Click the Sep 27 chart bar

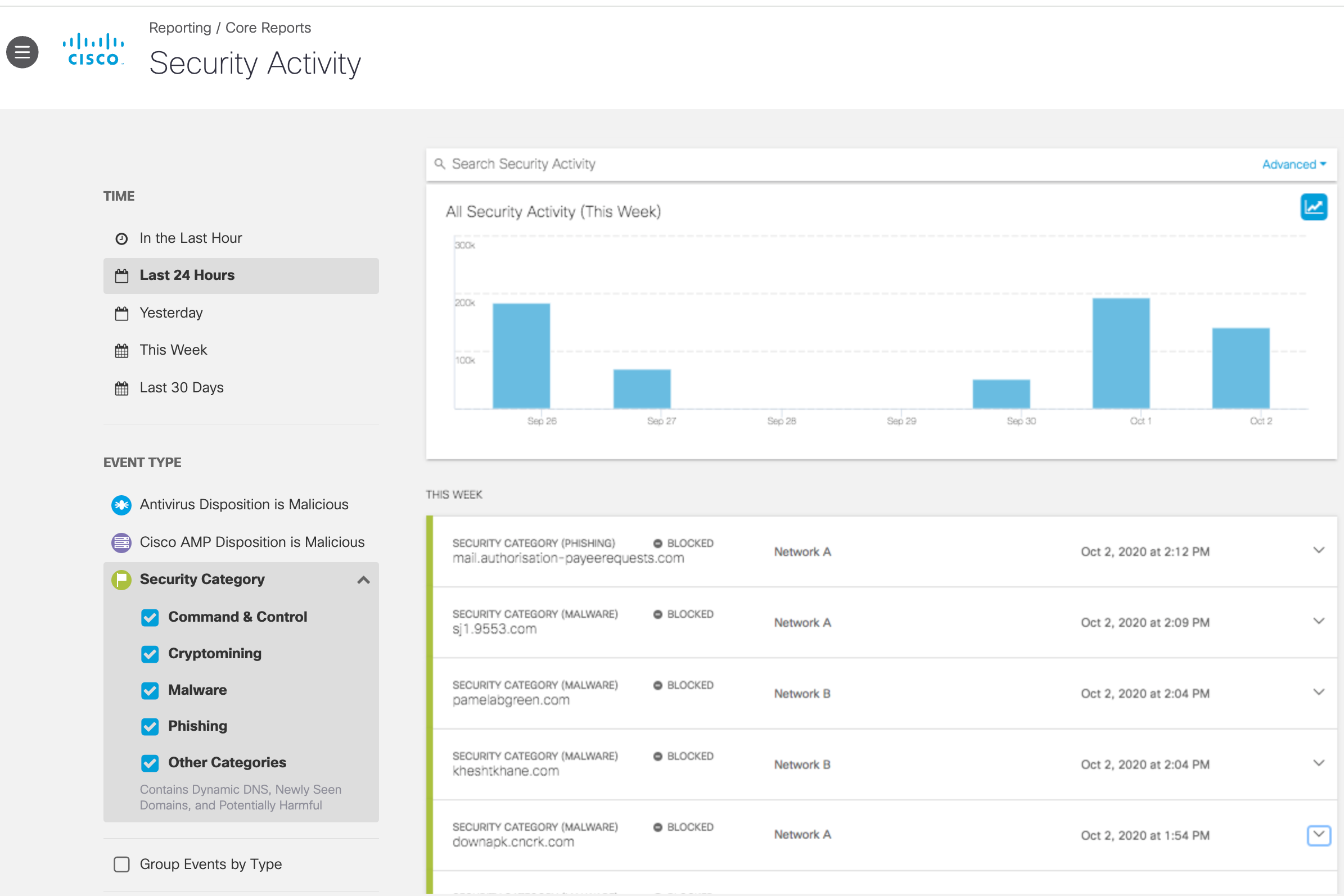[x=642, y=389]
